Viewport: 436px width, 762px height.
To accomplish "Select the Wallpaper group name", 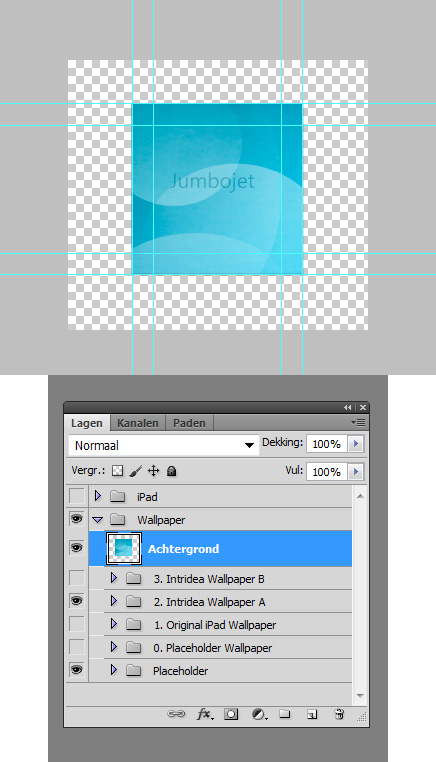I will [161, 520].
